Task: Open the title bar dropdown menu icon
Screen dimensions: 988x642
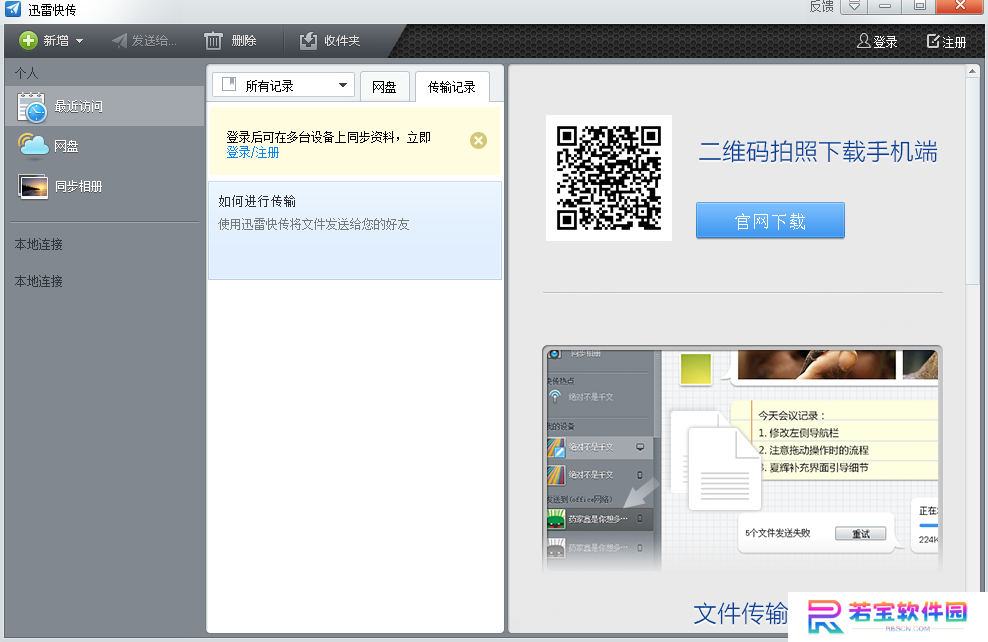Action: point(854,6)
